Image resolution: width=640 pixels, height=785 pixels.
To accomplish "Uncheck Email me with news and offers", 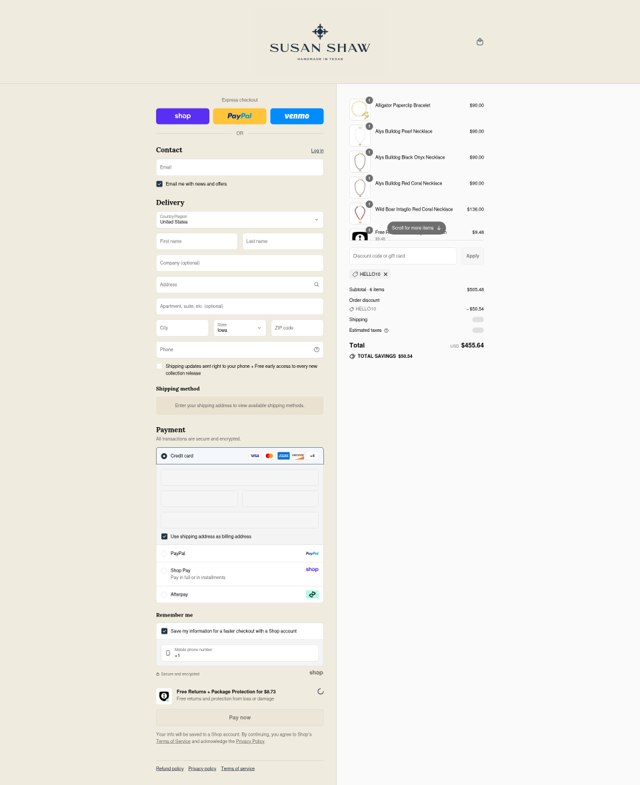I will [x=159, y=184].
